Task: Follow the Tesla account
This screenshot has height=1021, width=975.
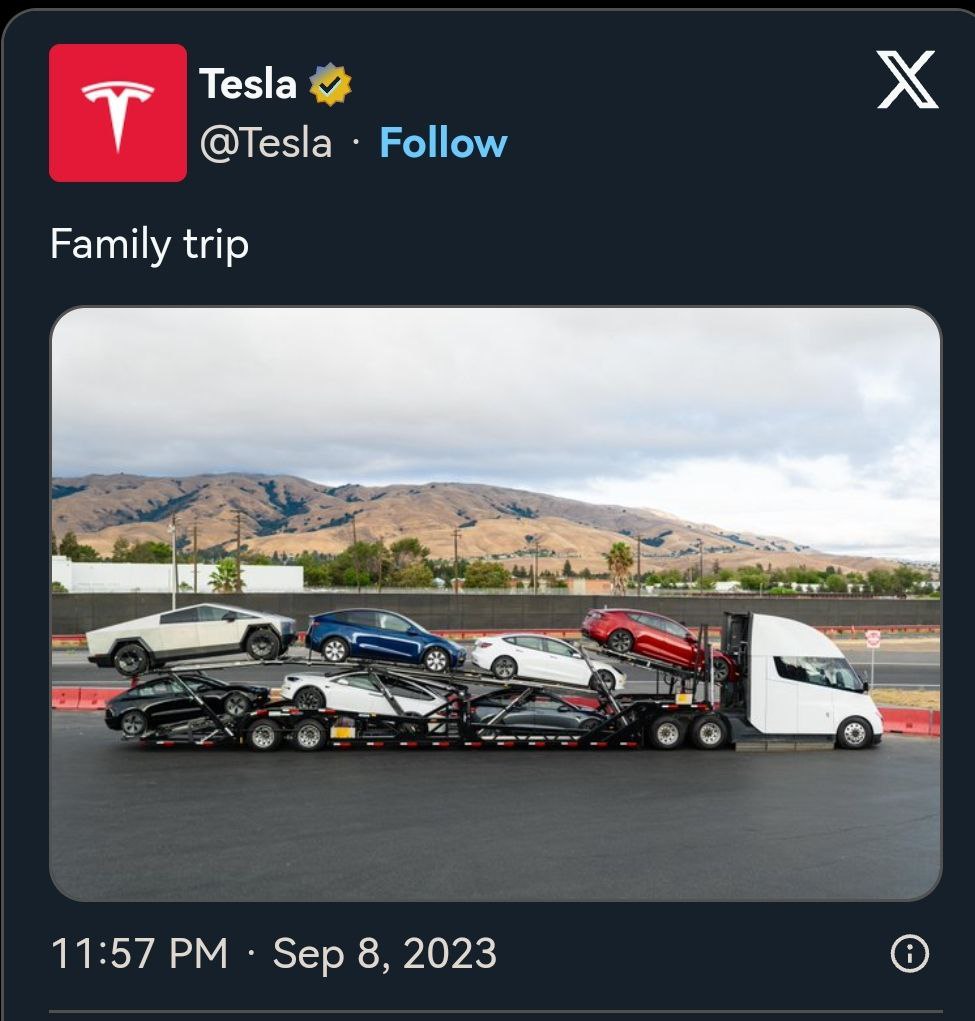Action: click(x=443, y=143)
